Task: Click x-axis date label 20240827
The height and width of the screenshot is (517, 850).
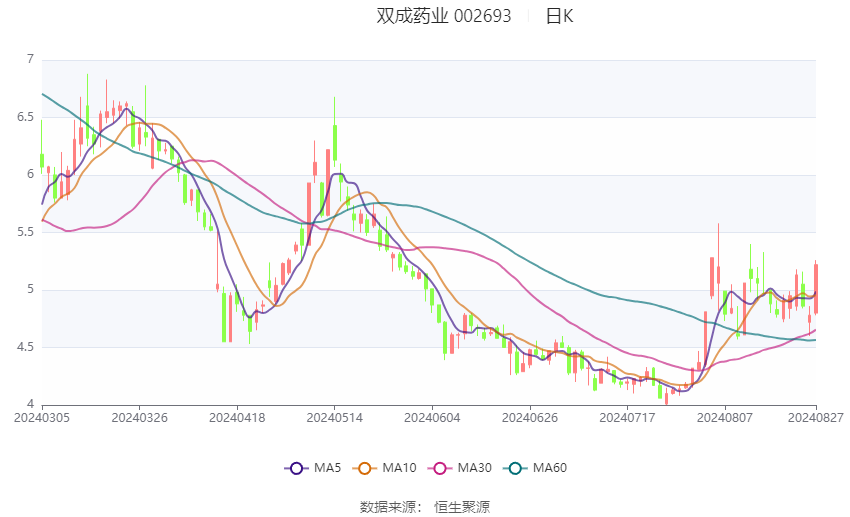Action: 816,418
